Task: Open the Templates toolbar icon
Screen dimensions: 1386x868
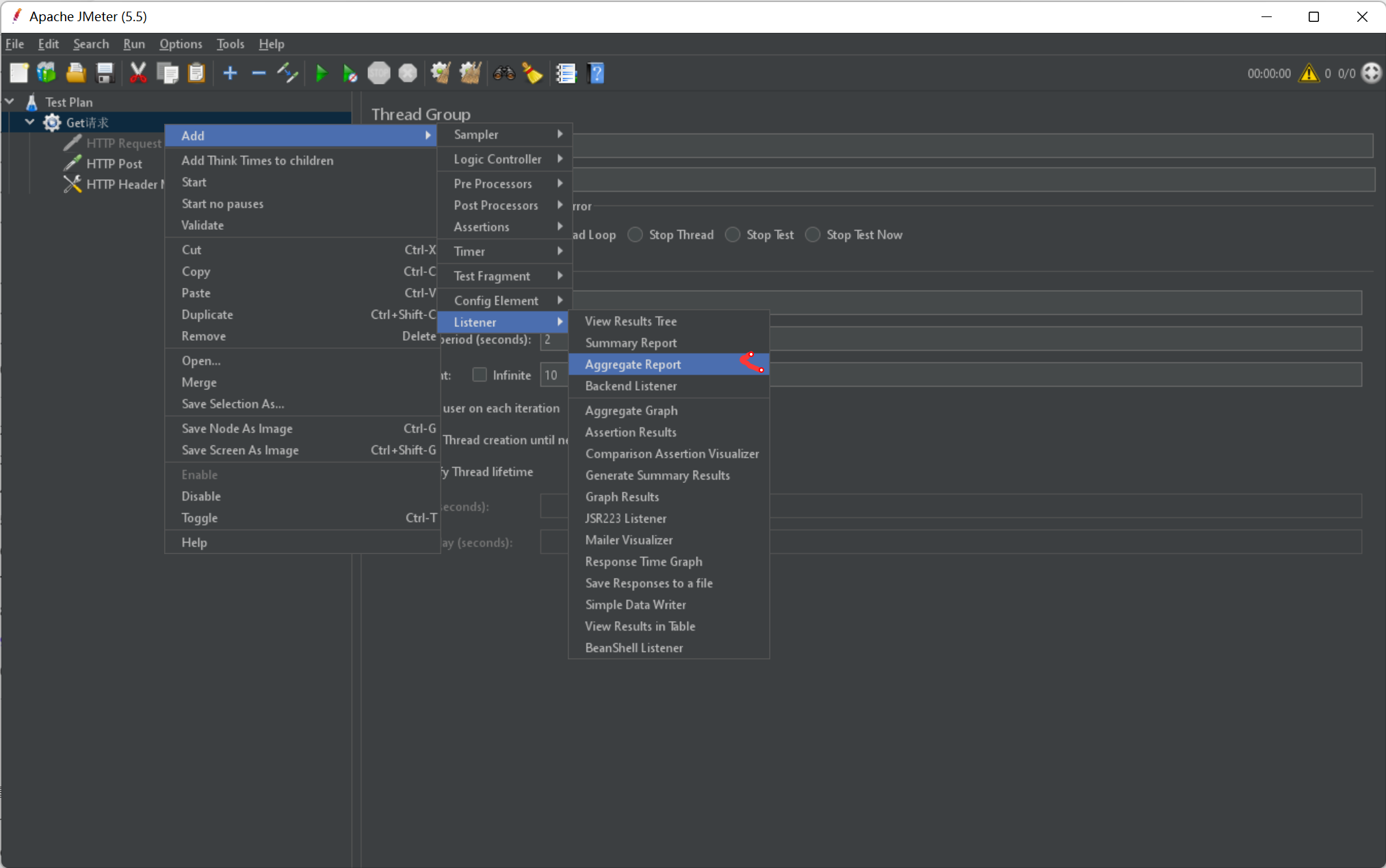Action: pos(47,73)
